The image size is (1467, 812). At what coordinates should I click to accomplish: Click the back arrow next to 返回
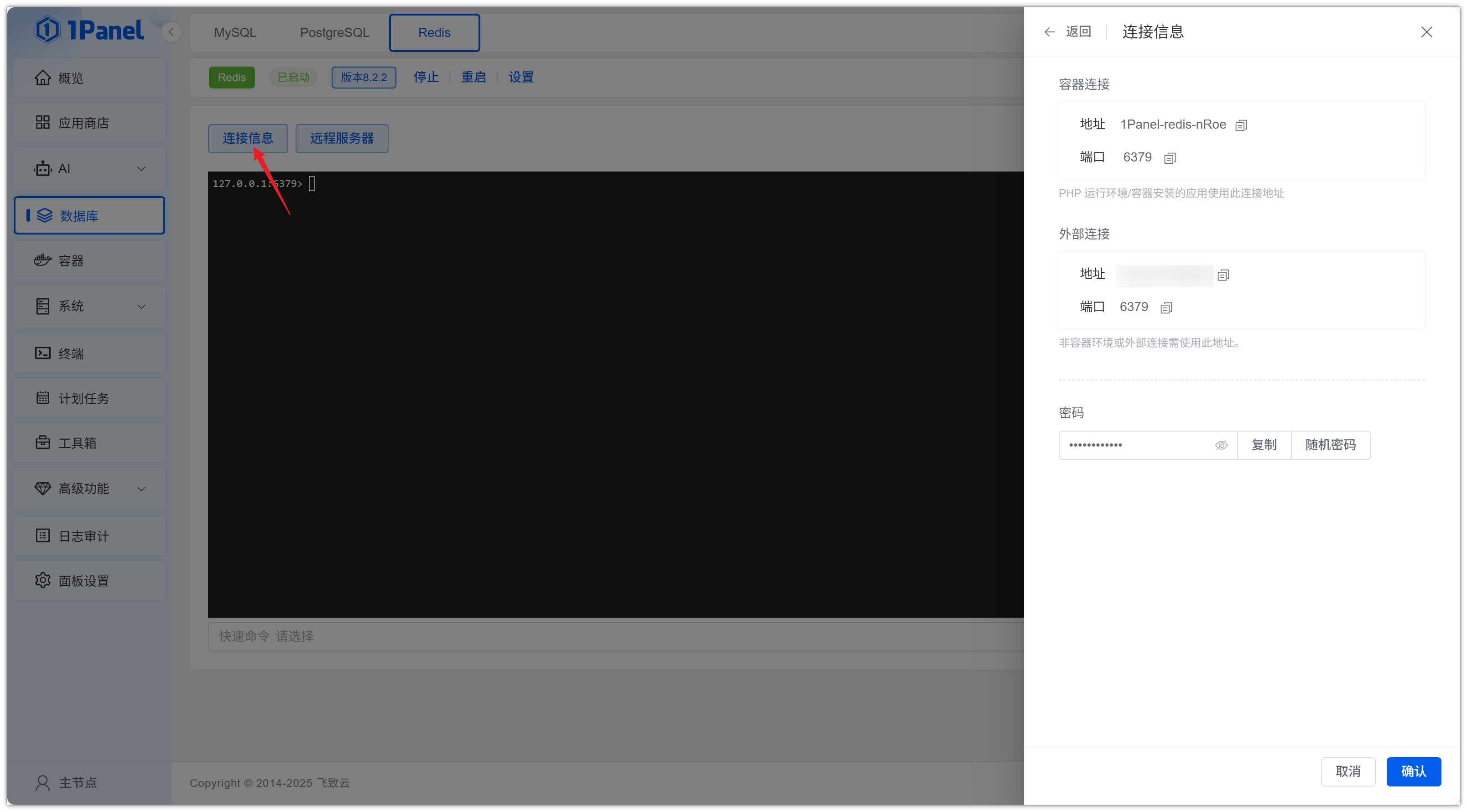(1049, 32)
